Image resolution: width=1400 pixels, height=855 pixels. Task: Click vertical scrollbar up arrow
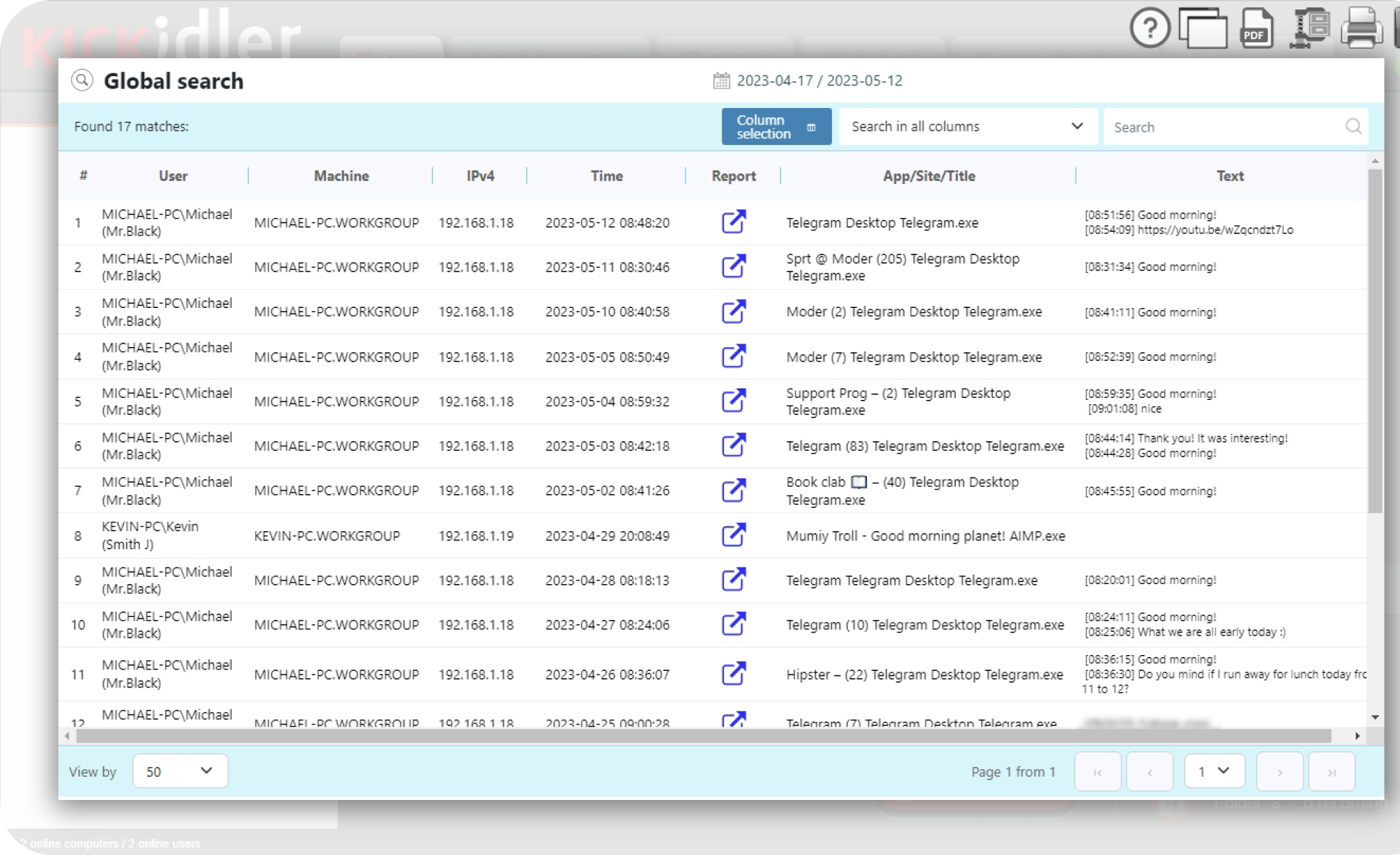(1375, 160)
